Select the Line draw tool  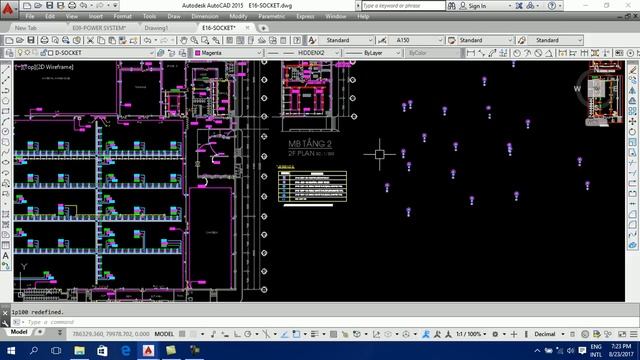click(6, 70)
